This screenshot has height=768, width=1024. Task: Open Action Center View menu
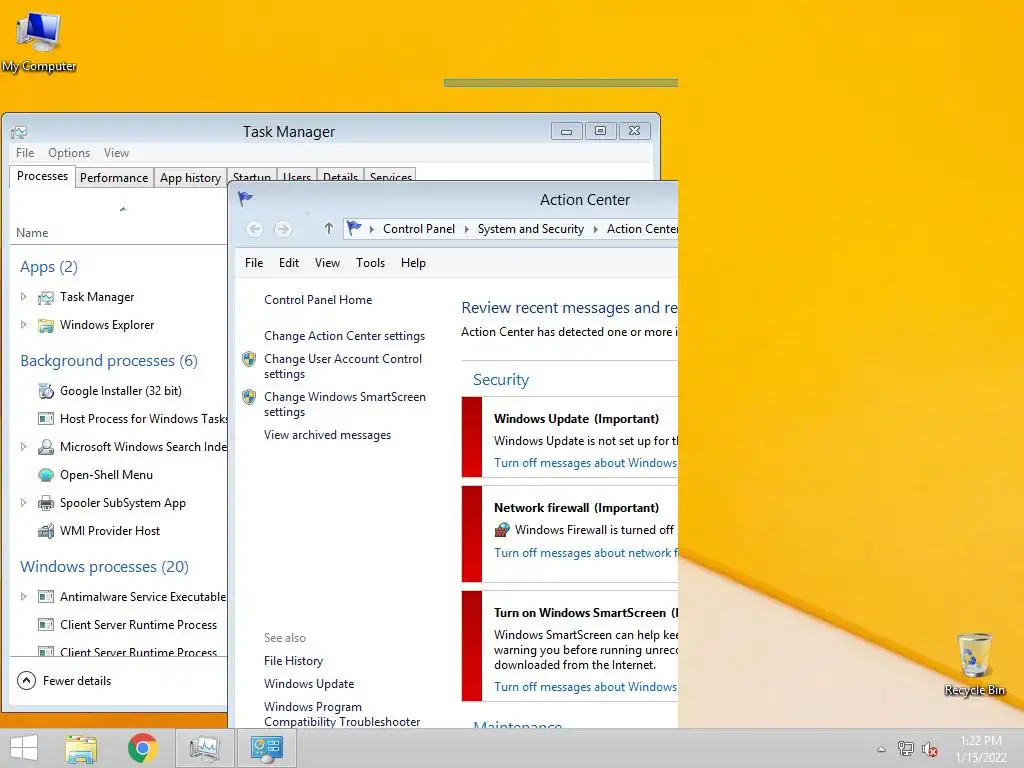pos(327,263)
